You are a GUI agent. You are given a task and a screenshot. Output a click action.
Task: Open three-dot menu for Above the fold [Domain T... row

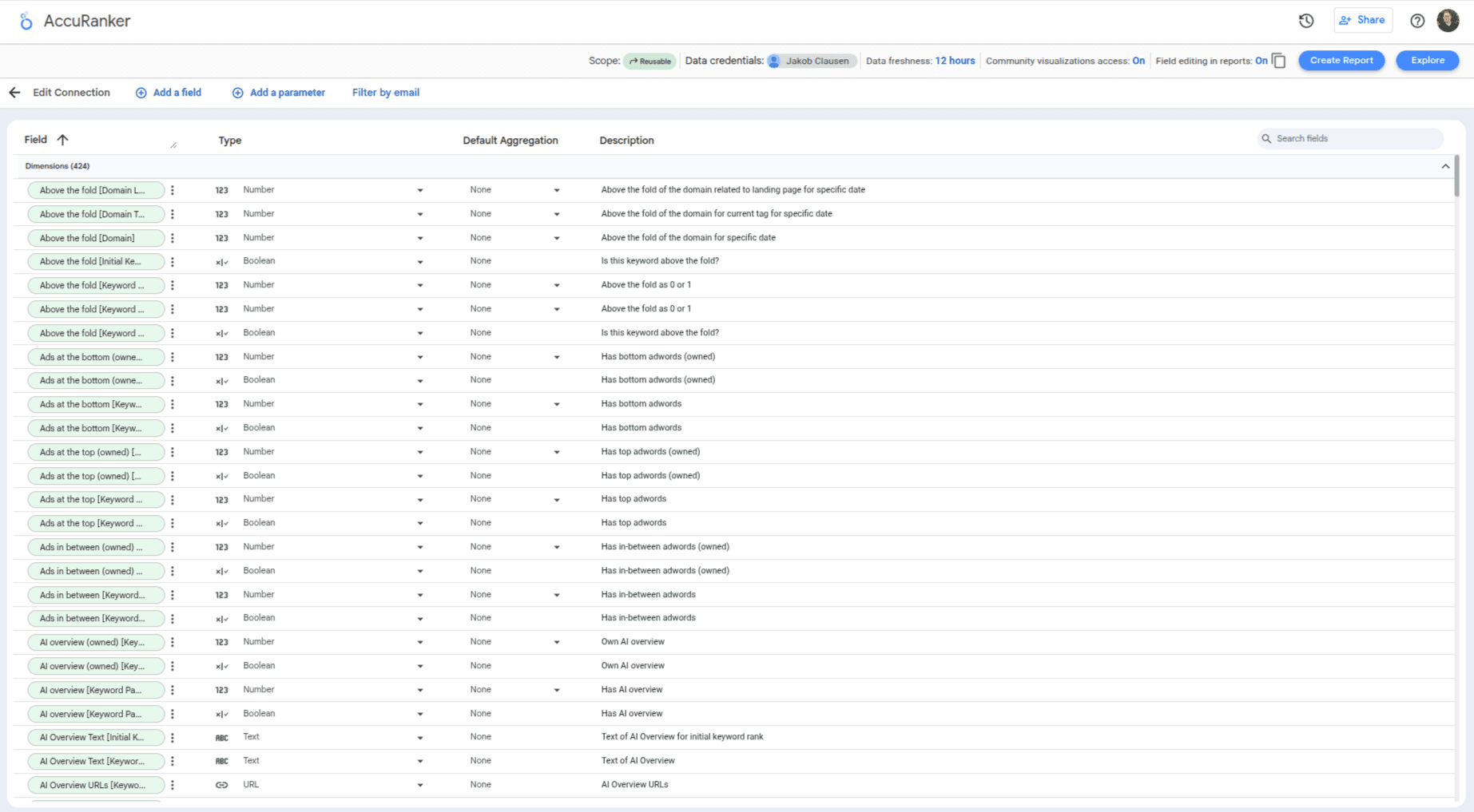(x=173, y=214)
